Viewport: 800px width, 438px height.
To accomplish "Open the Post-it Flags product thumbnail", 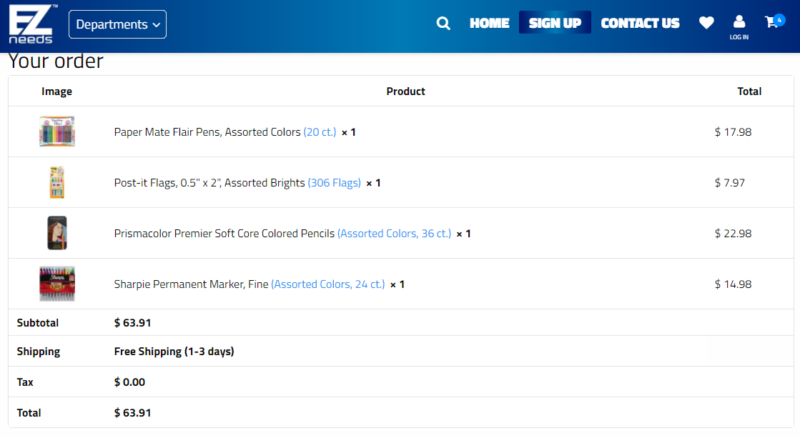I will (x=57, y=182).
